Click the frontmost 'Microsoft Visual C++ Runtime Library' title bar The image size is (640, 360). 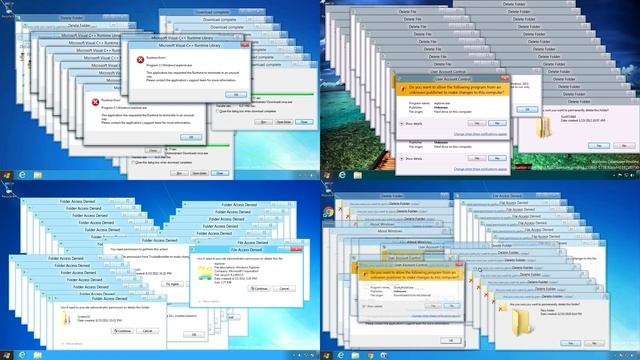coord(189,45)
